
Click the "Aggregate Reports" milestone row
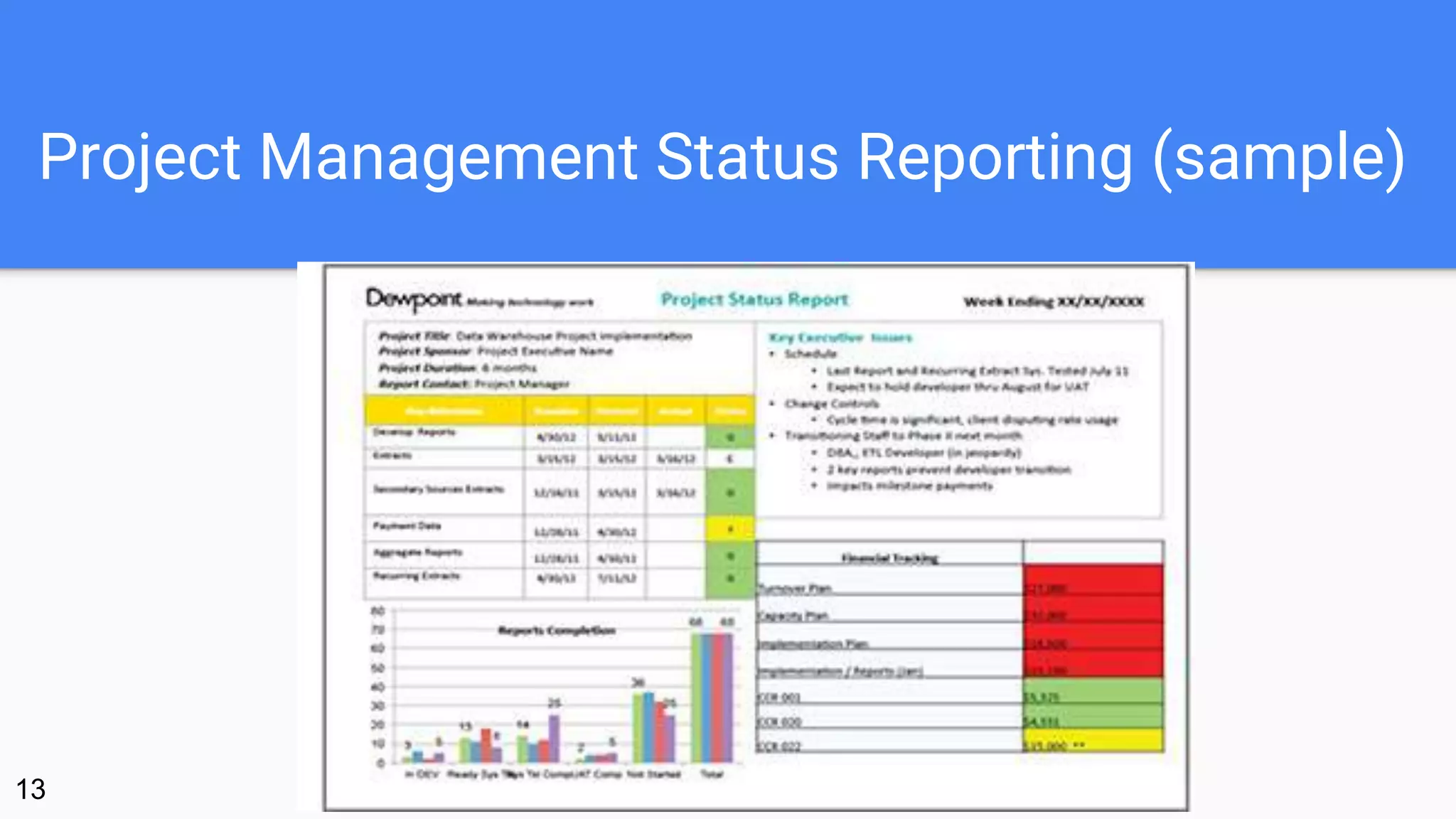point(559,555)
